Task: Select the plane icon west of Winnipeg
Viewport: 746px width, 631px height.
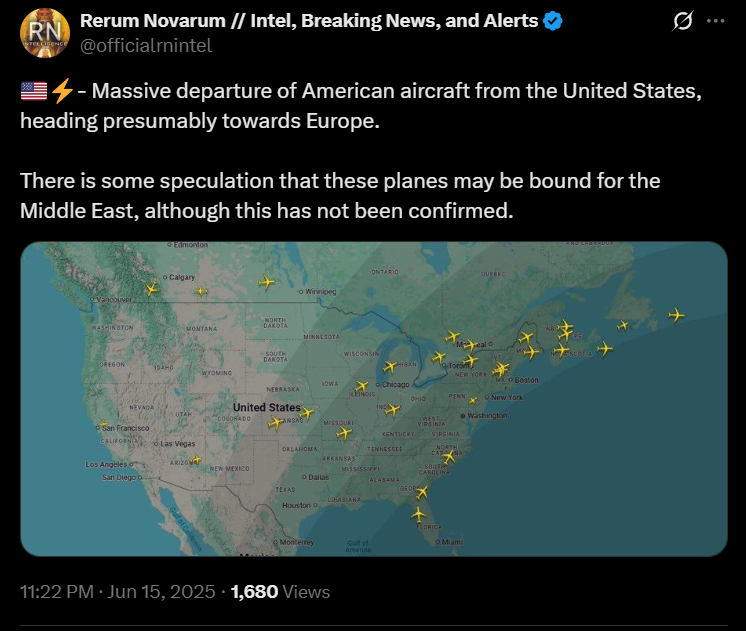Action: pyautogui.click(x=266, y=282)
